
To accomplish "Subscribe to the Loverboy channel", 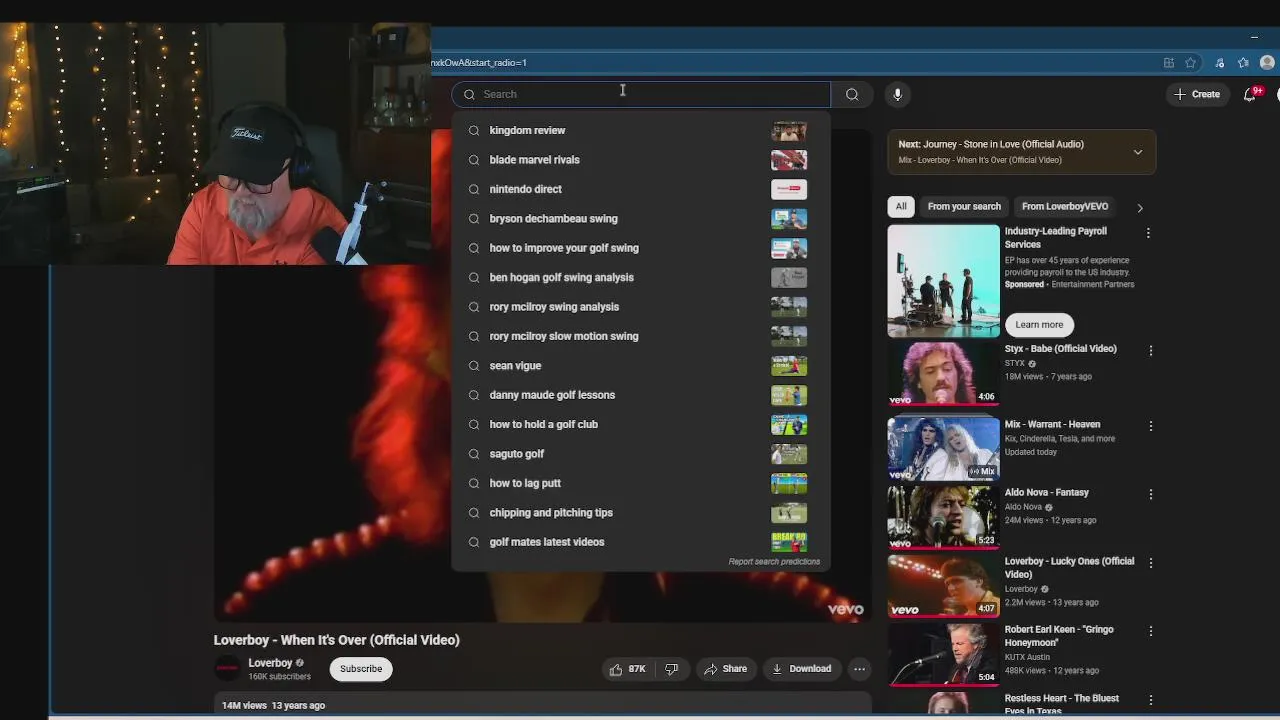I will point(361,669).
